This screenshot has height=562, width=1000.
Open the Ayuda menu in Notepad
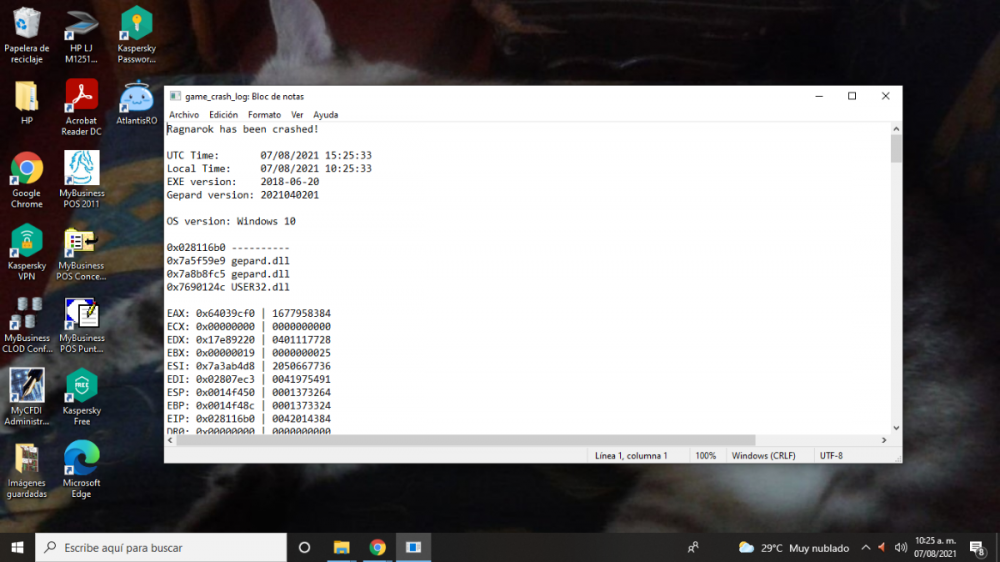pyautogui.click(x=325, y=115)
